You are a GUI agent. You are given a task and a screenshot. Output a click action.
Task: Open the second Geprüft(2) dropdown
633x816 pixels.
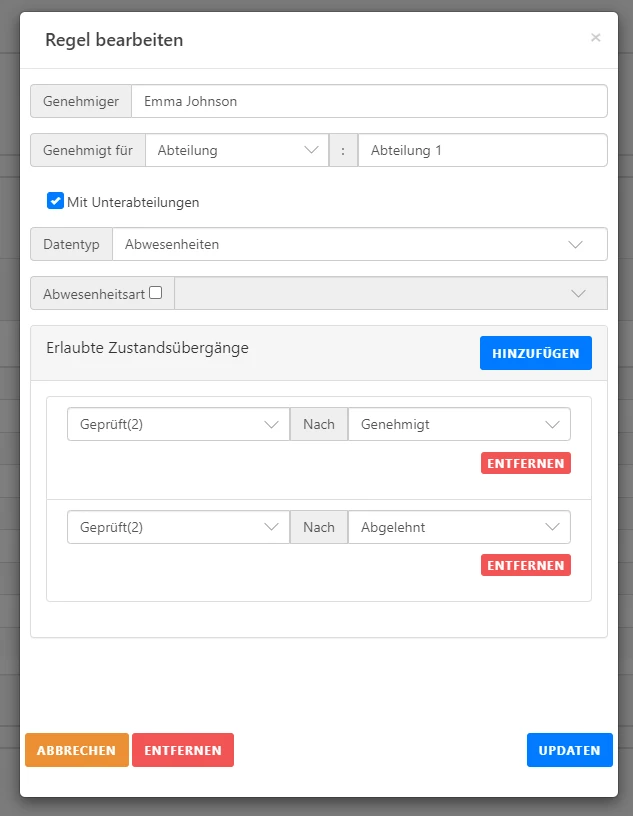click(178, 526)
